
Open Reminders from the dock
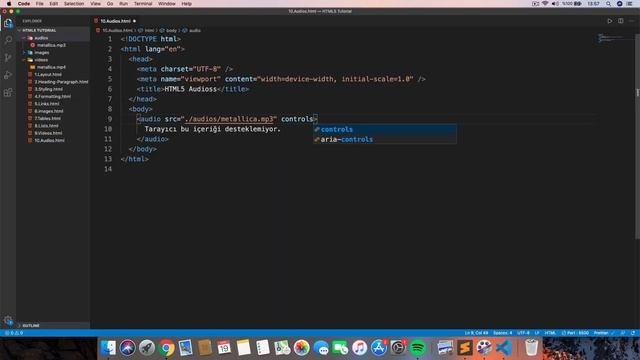[262, 348]
